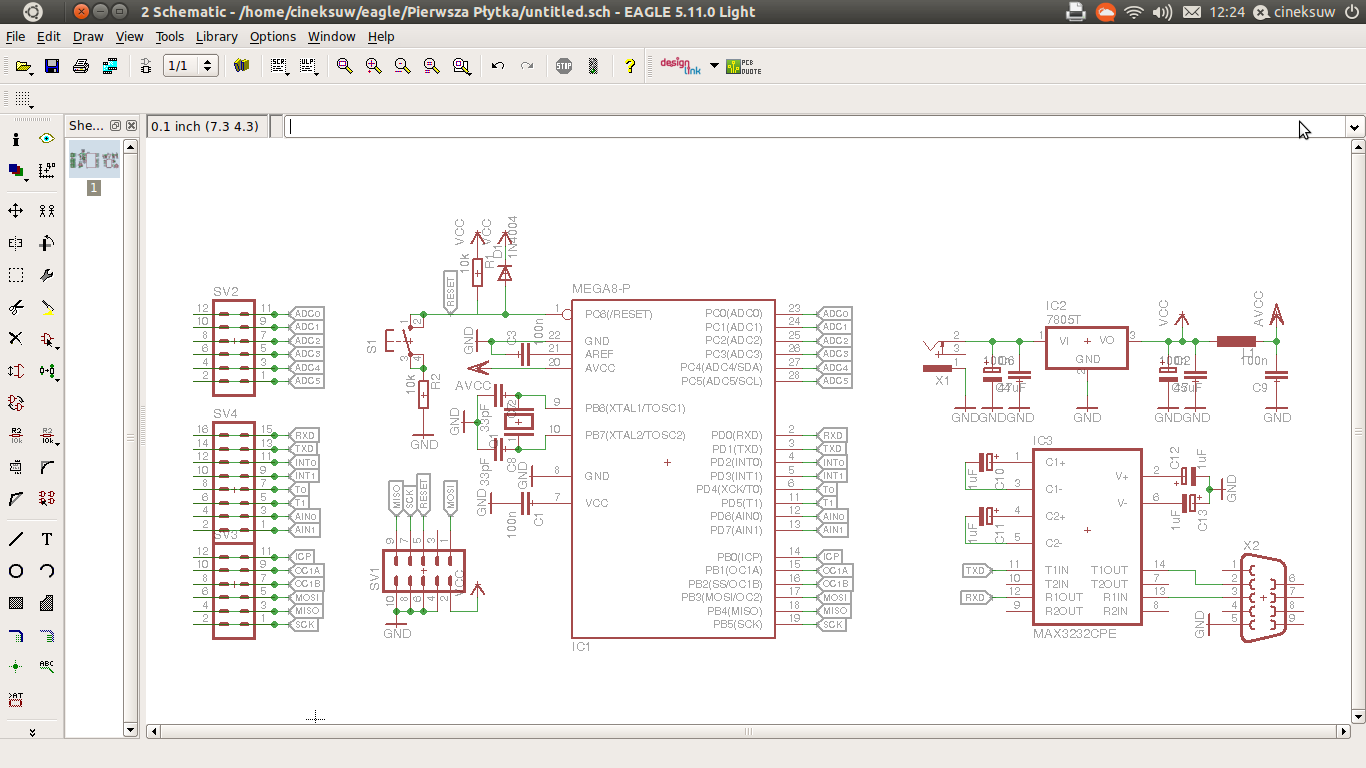Select the Mark origin tool
This screenshot has height=768, width=1366.
(47, 170)
